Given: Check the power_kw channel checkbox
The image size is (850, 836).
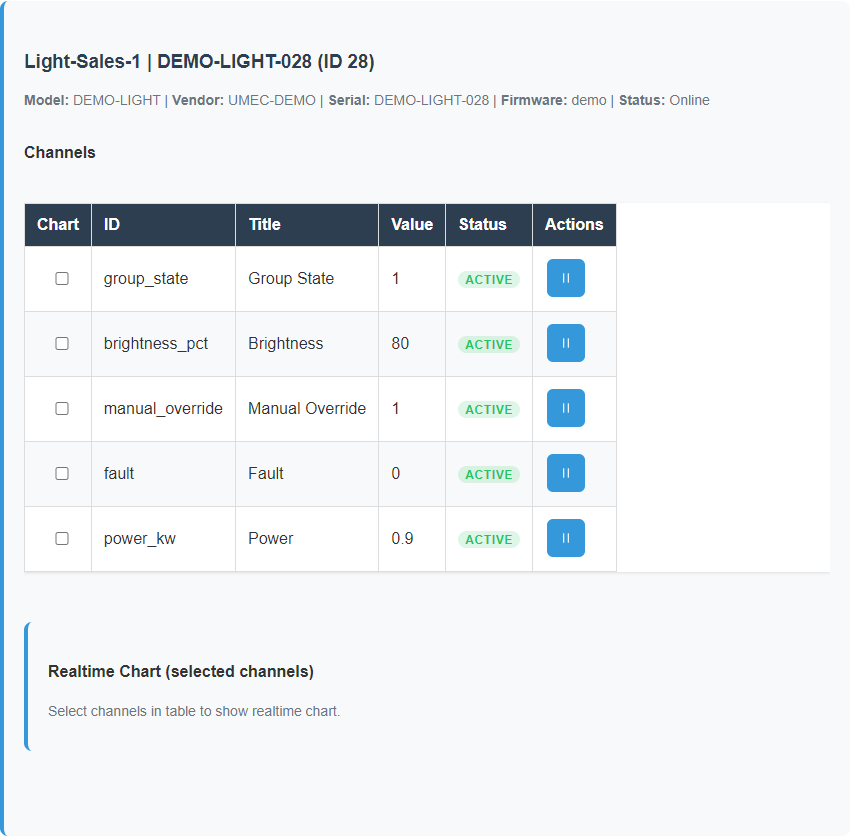Looking at the screenshot, I should tap(61, 538).
